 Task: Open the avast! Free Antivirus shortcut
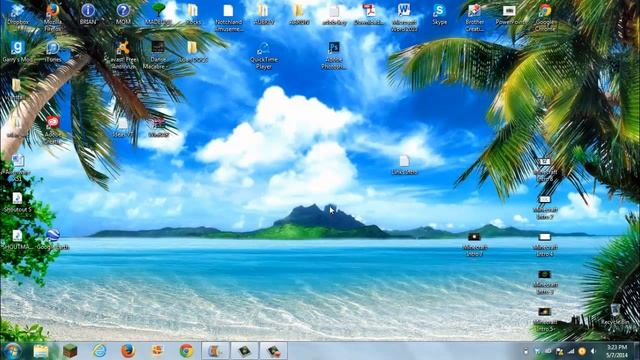pos(123,55)
